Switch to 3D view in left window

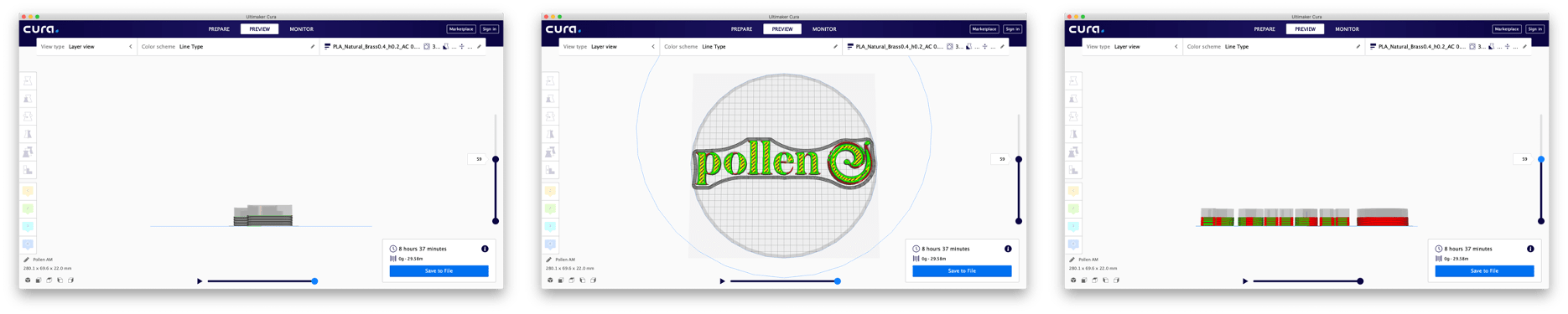(28, 280)
